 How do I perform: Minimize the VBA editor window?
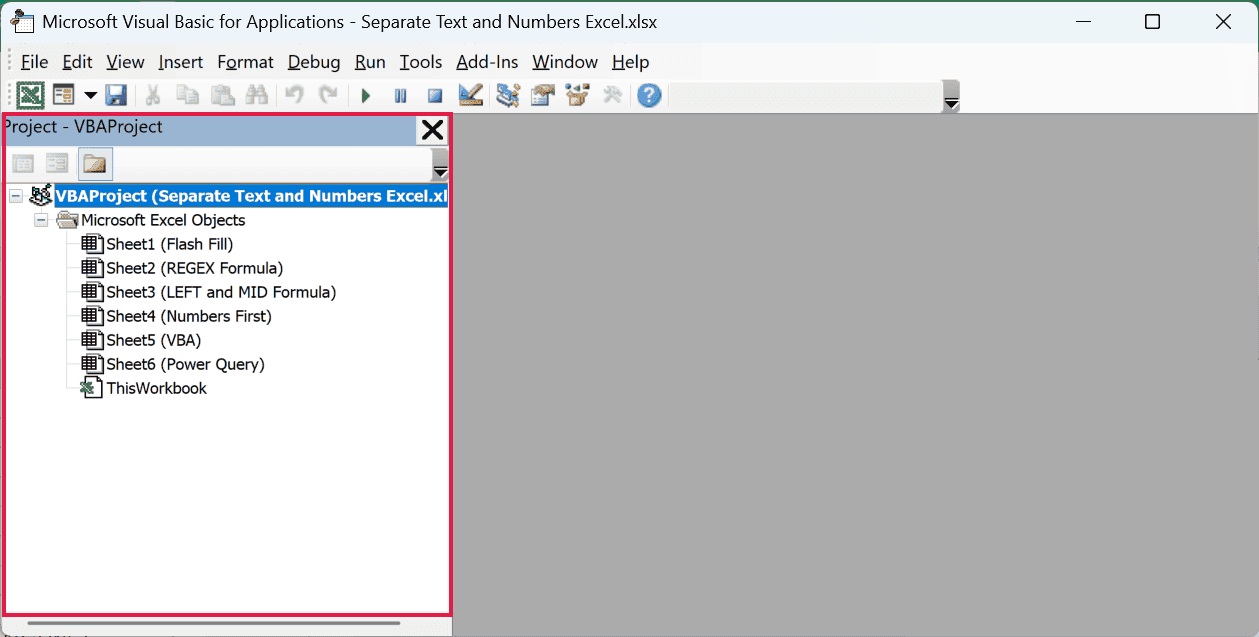(x=1084, y=22)
